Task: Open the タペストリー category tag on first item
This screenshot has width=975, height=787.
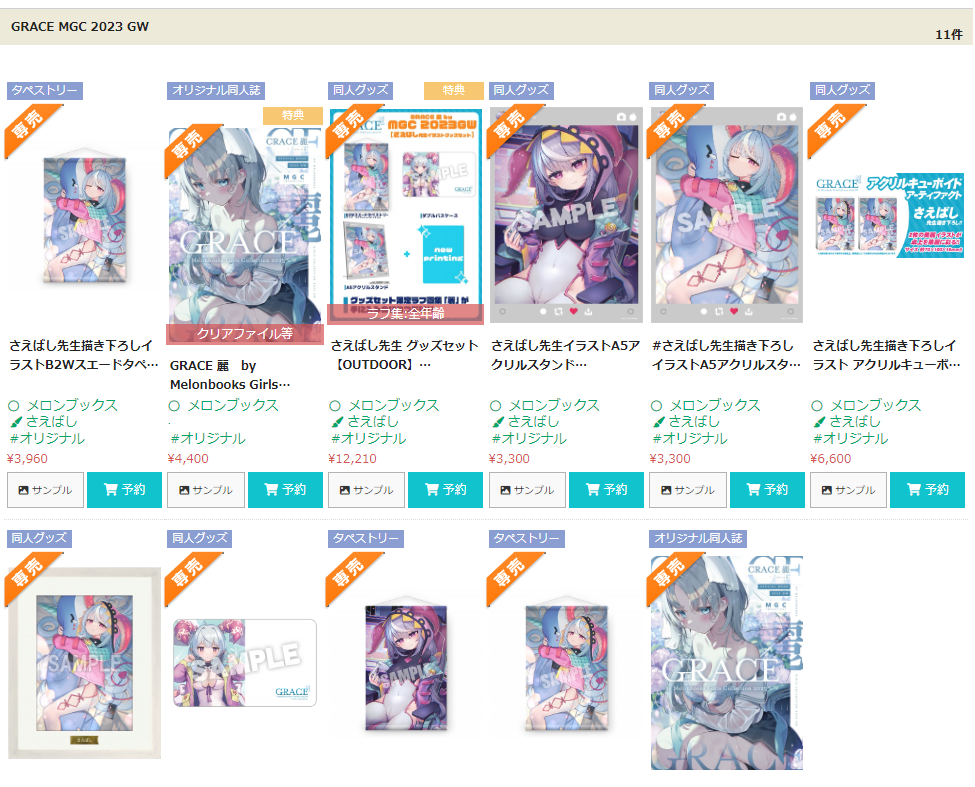Action: 45,91
